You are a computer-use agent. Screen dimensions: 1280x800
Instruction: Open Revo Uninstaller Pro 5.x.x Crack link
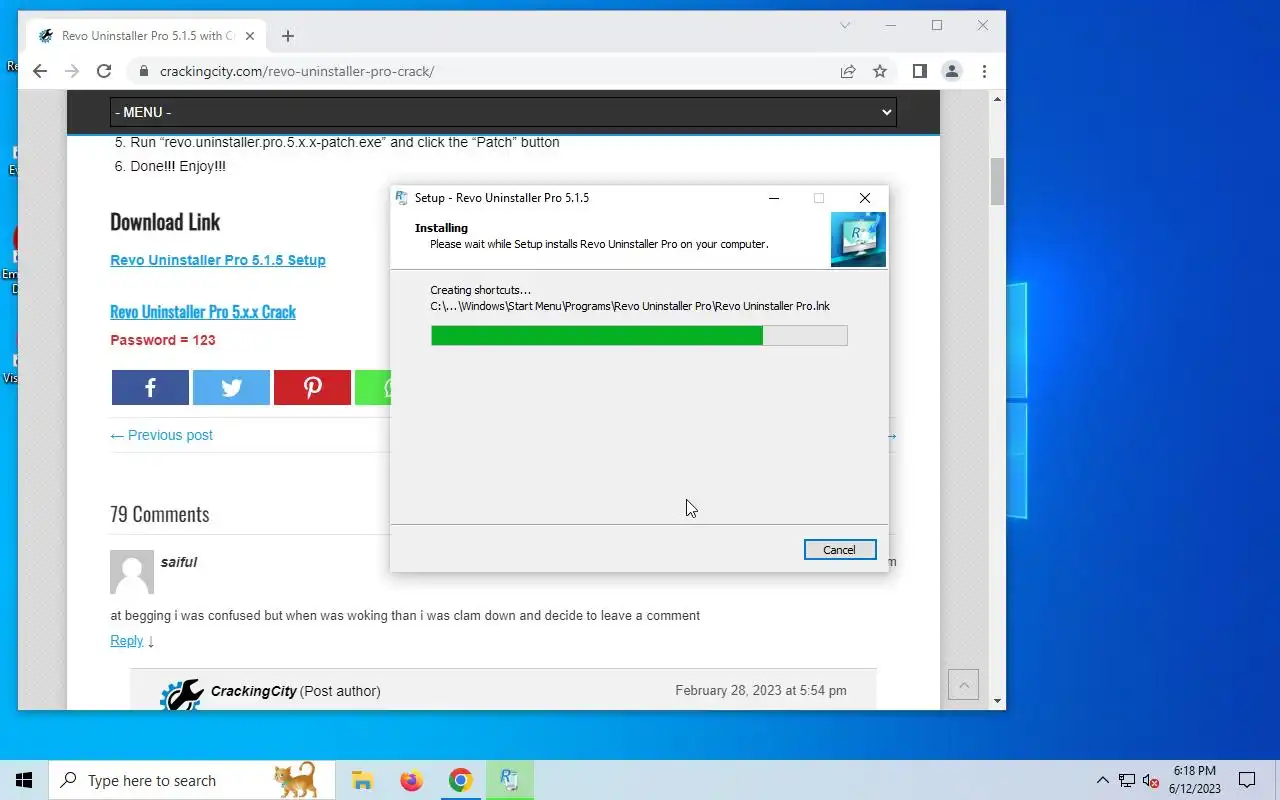[203, 312]
